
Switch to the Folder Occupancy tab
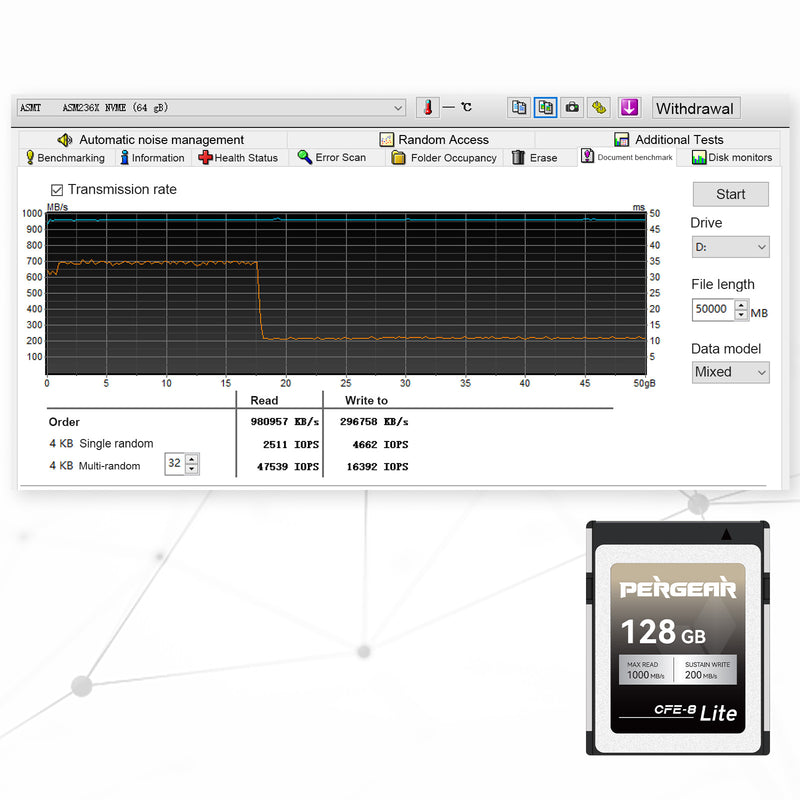(x=444, y=158)
